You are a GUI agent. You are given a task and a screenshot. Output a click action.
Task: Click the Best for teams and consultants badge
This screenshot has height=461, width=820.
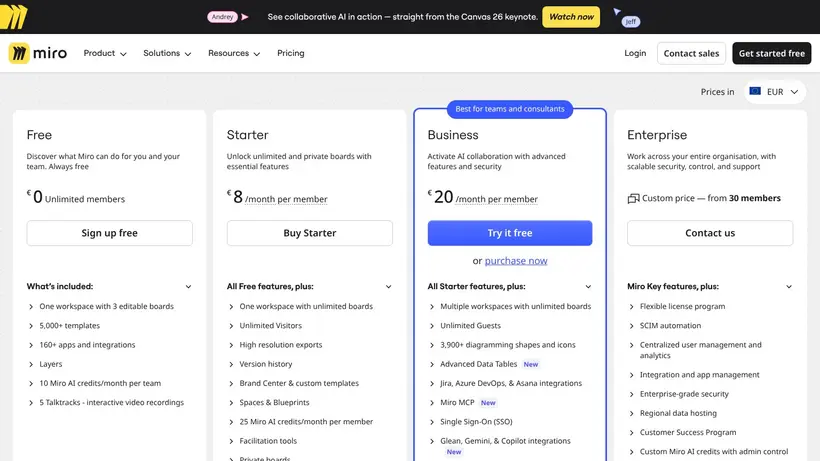point(510,109)
